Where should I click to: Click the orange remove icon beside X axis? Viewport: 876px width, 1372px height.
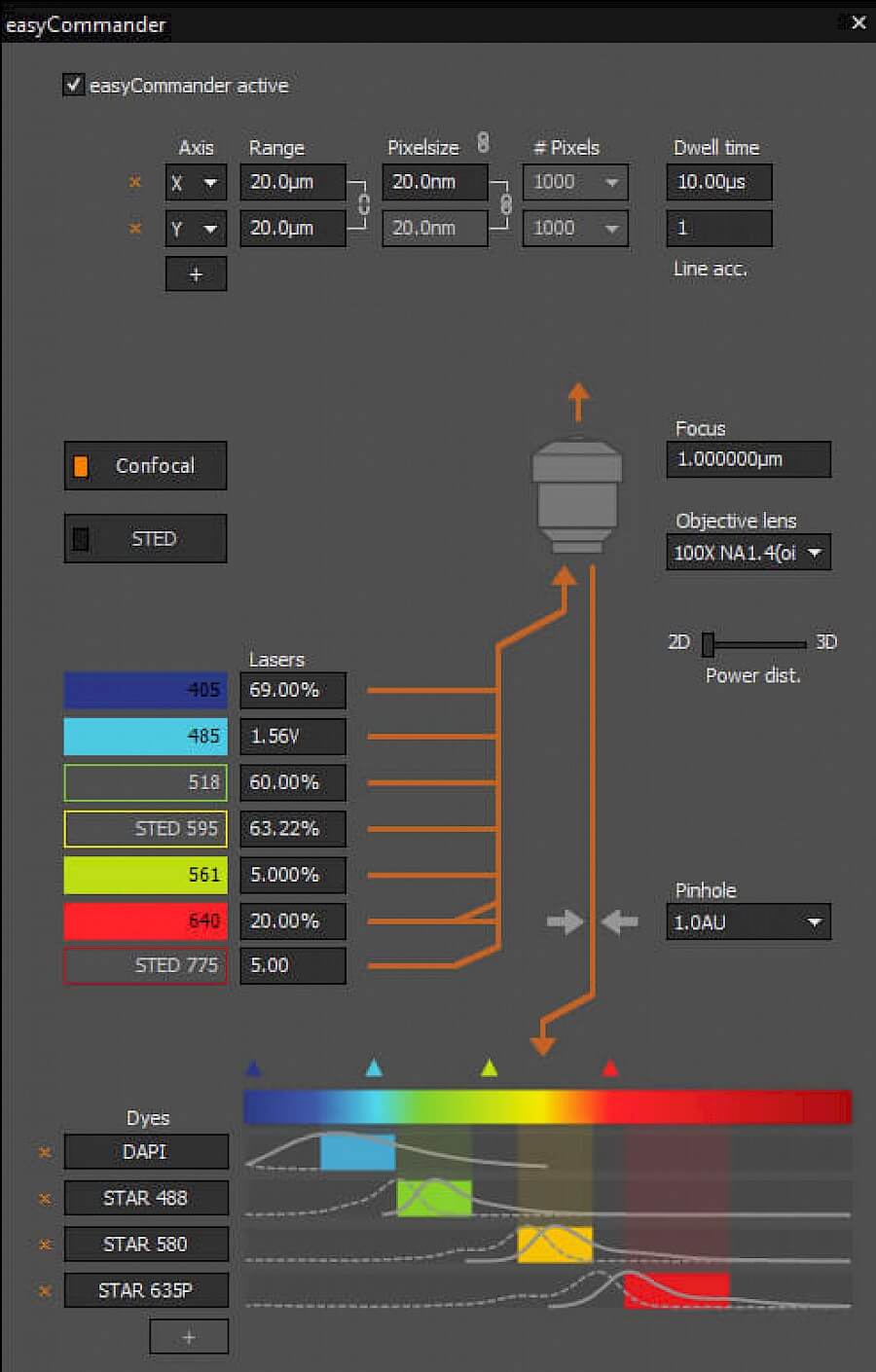coord(135,182)
